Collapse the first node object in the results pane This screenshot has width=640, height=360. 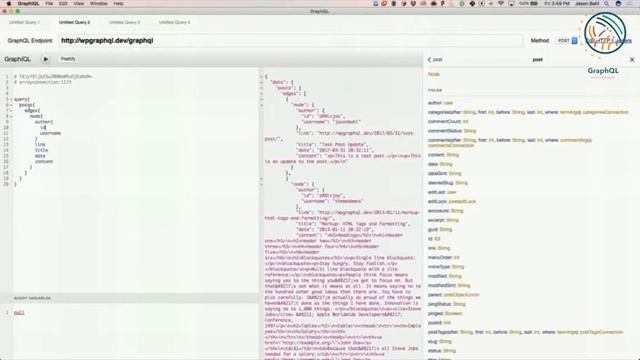click(262, 105)
